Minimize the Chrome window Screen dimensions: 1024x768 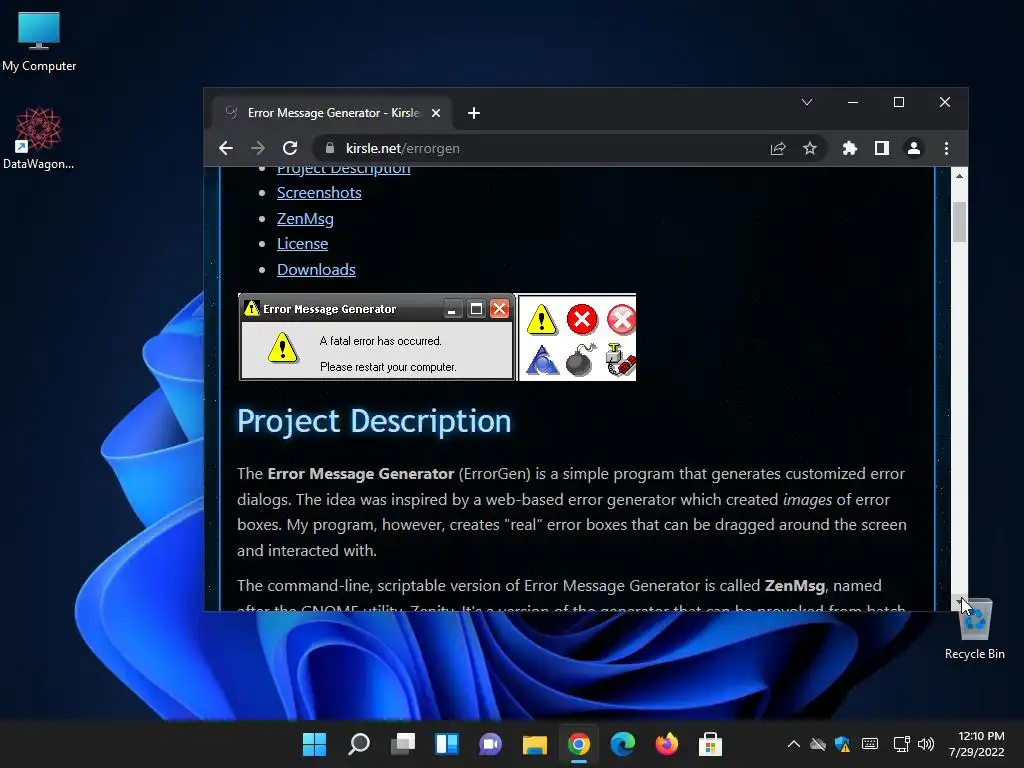(853, 102)
